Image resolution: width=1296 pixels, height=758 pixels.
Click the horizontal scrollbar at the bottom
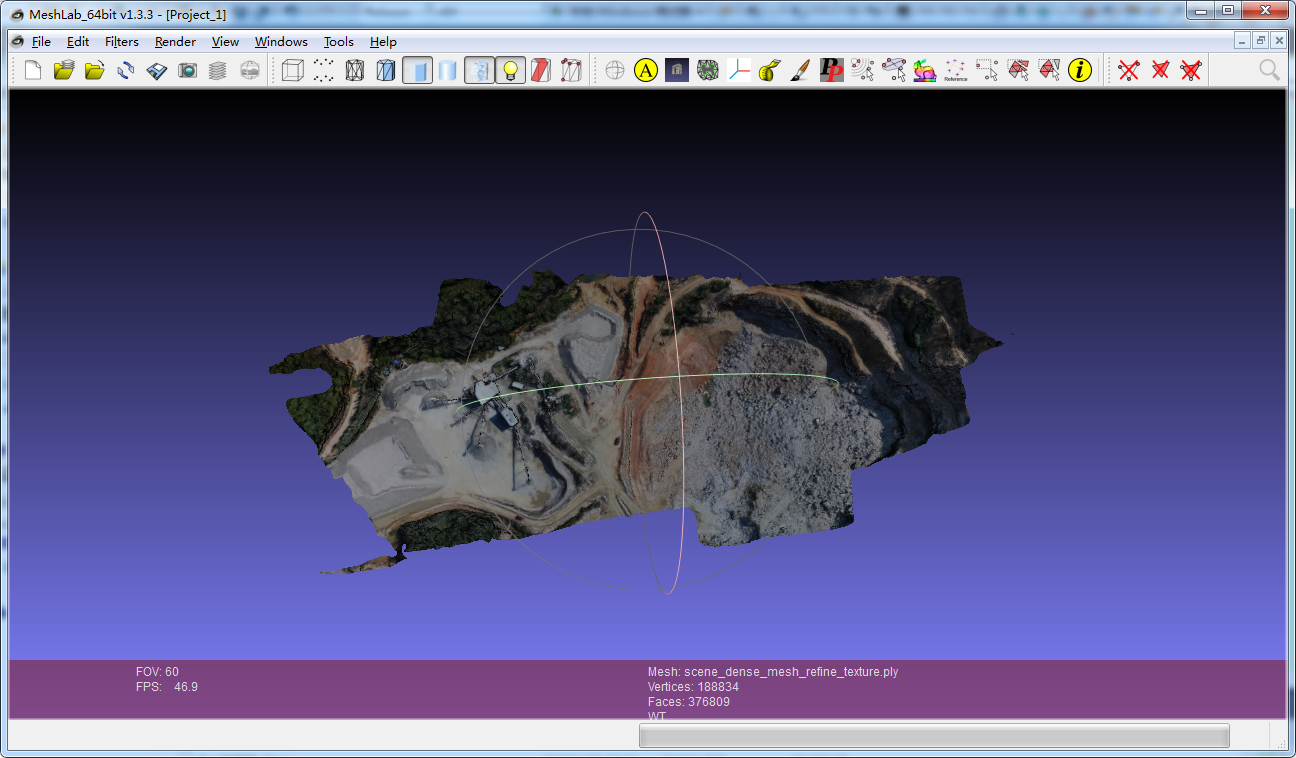coord(935,736)
